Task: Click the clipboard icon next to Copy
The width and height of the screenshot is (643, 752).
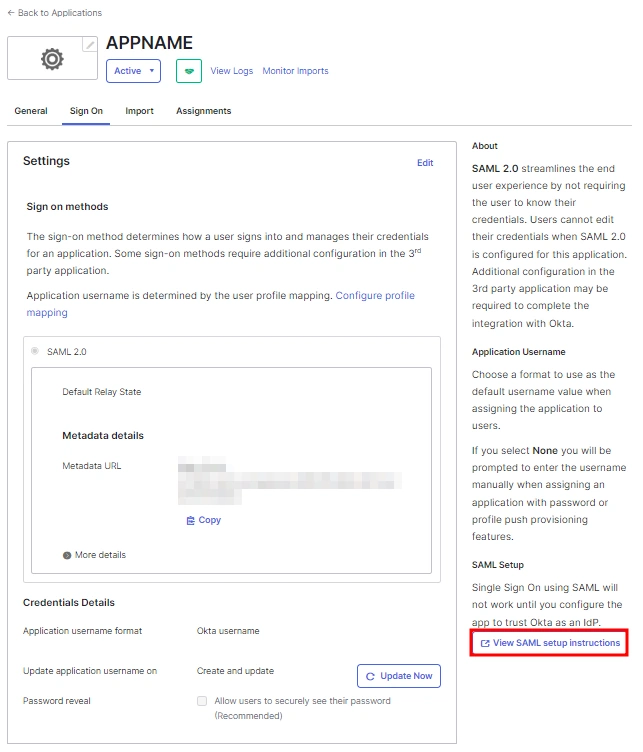Action: pos(190,520)
